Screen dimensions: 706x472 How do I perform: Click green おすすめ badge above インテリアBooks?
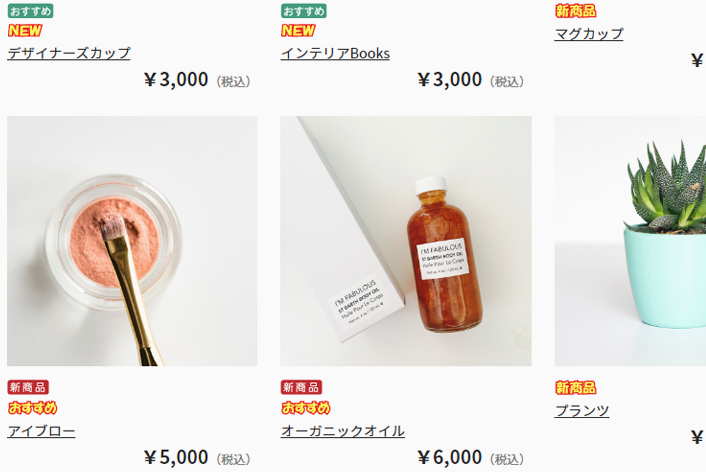303,11
